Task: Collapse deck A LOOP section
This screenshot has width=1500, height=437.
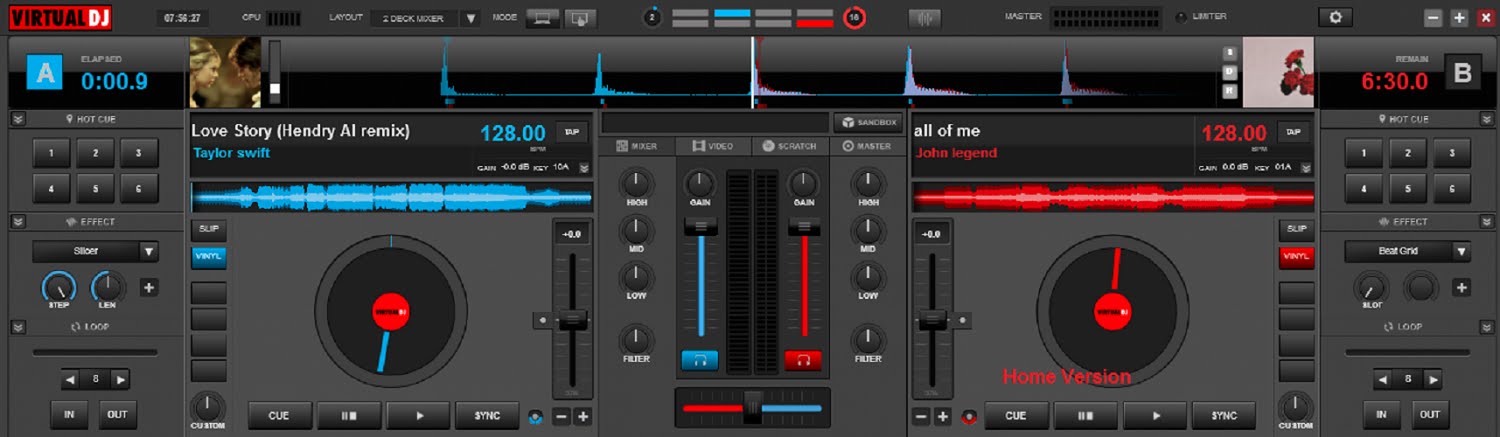Action: click(18, 327)
